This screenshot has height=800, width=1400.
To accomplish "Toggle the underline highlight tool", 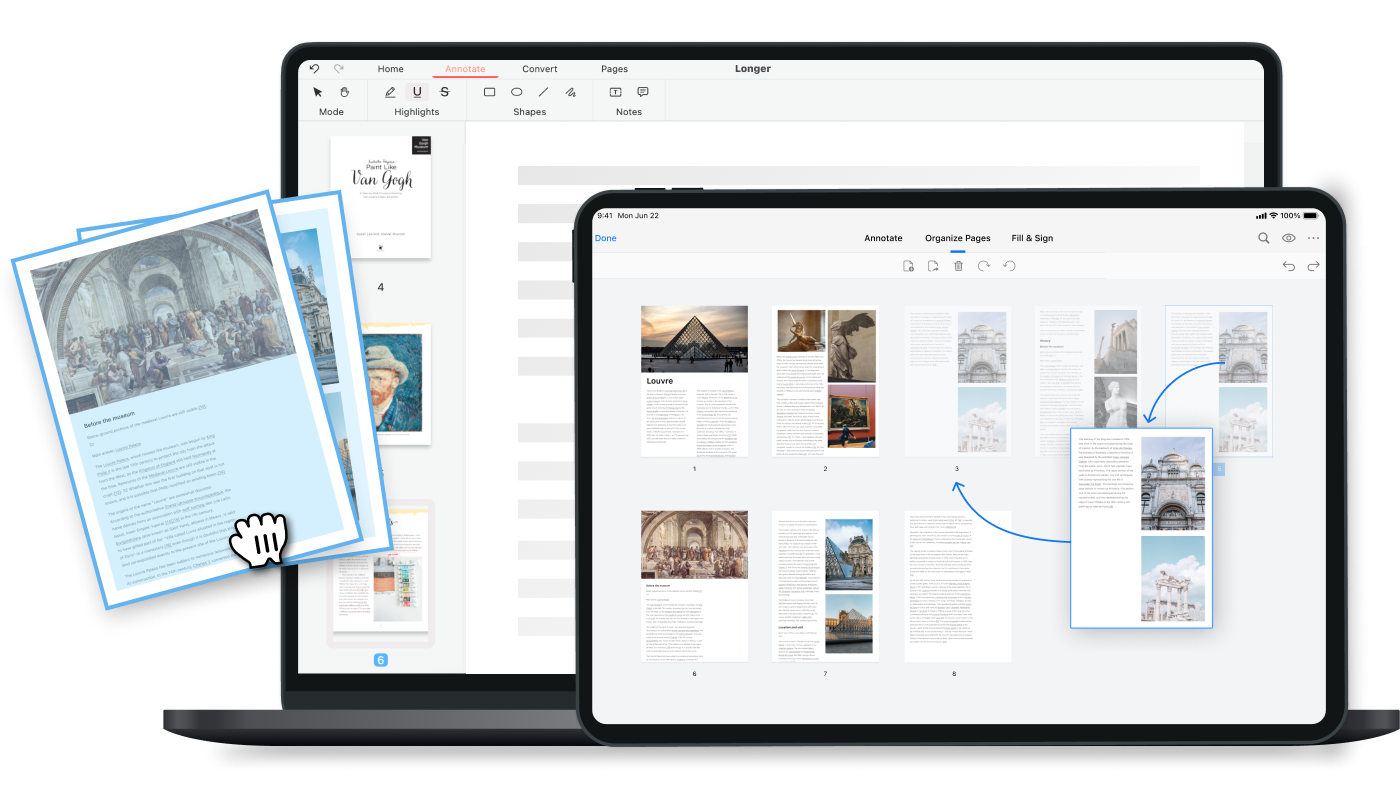I will (x=417, y=92).
